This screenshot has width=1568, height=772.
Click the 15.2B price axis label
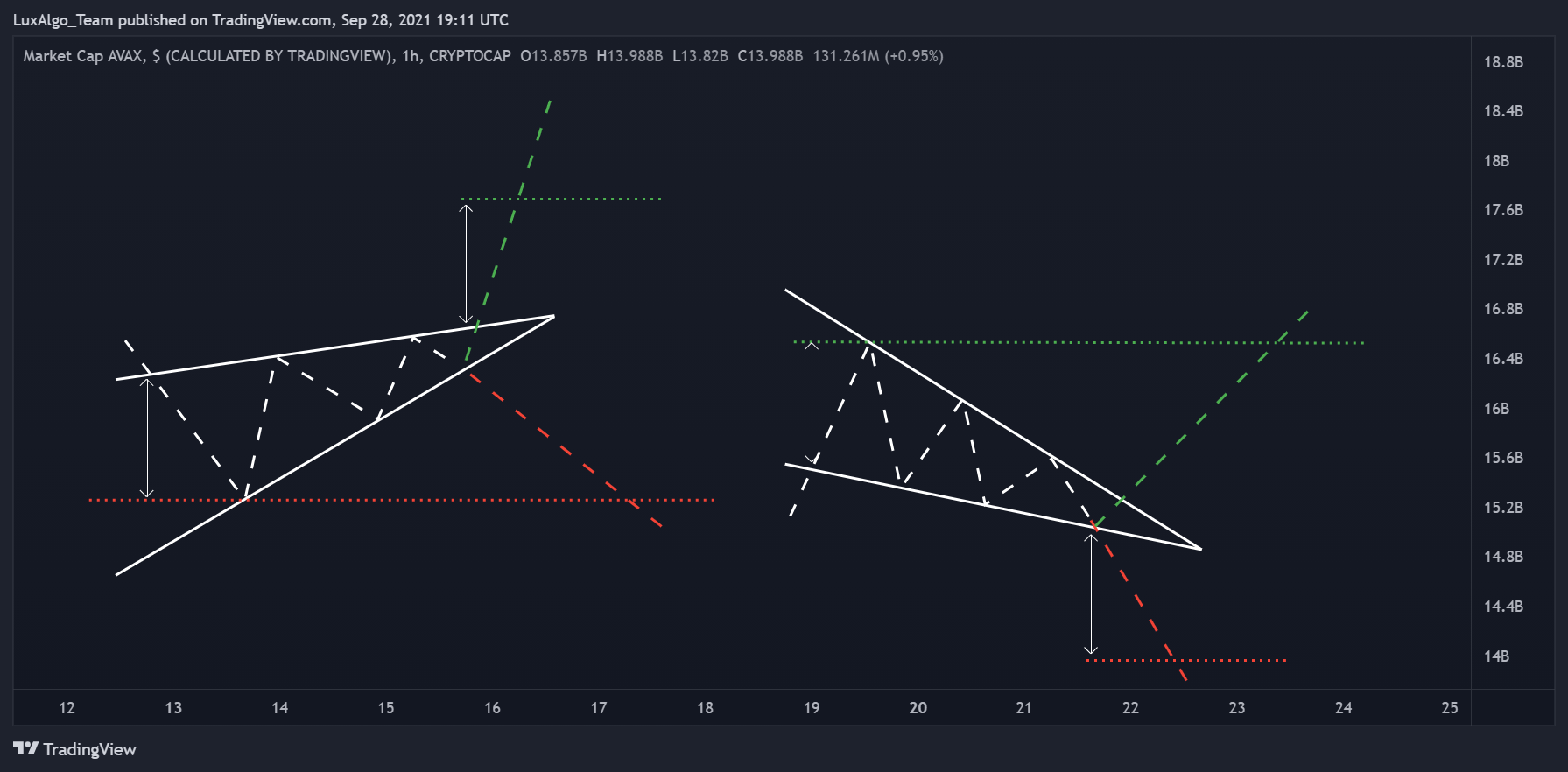pos(1503,508)
